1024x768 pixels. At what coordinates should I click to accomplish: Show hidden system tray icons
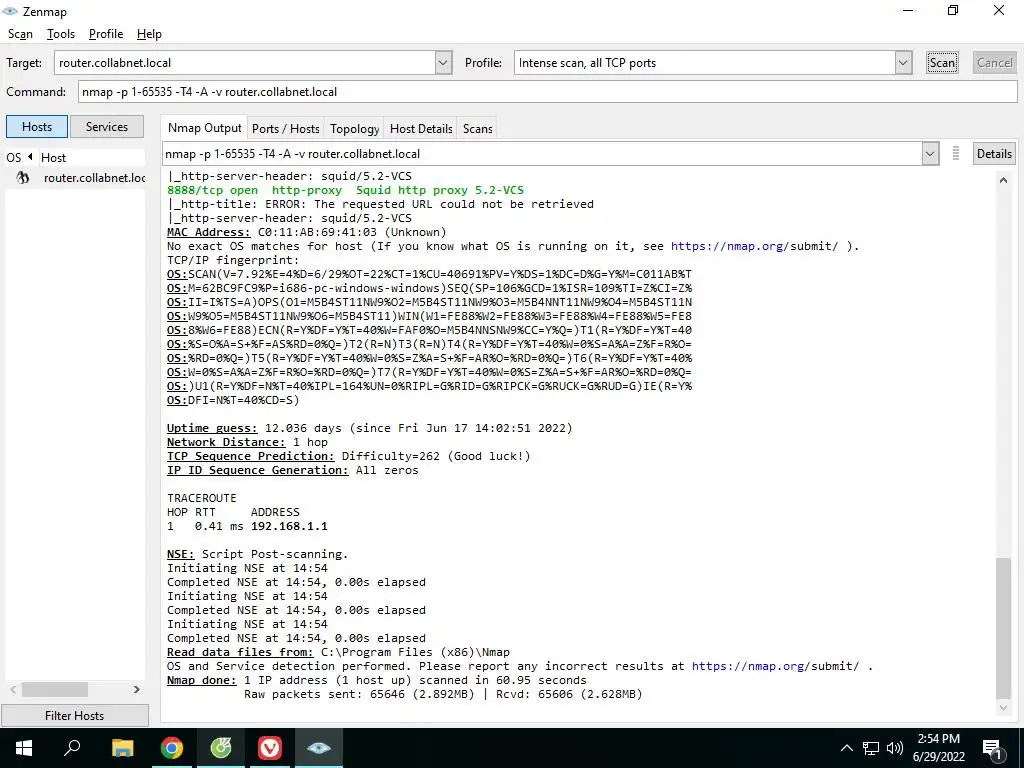(x=846, y=748)
